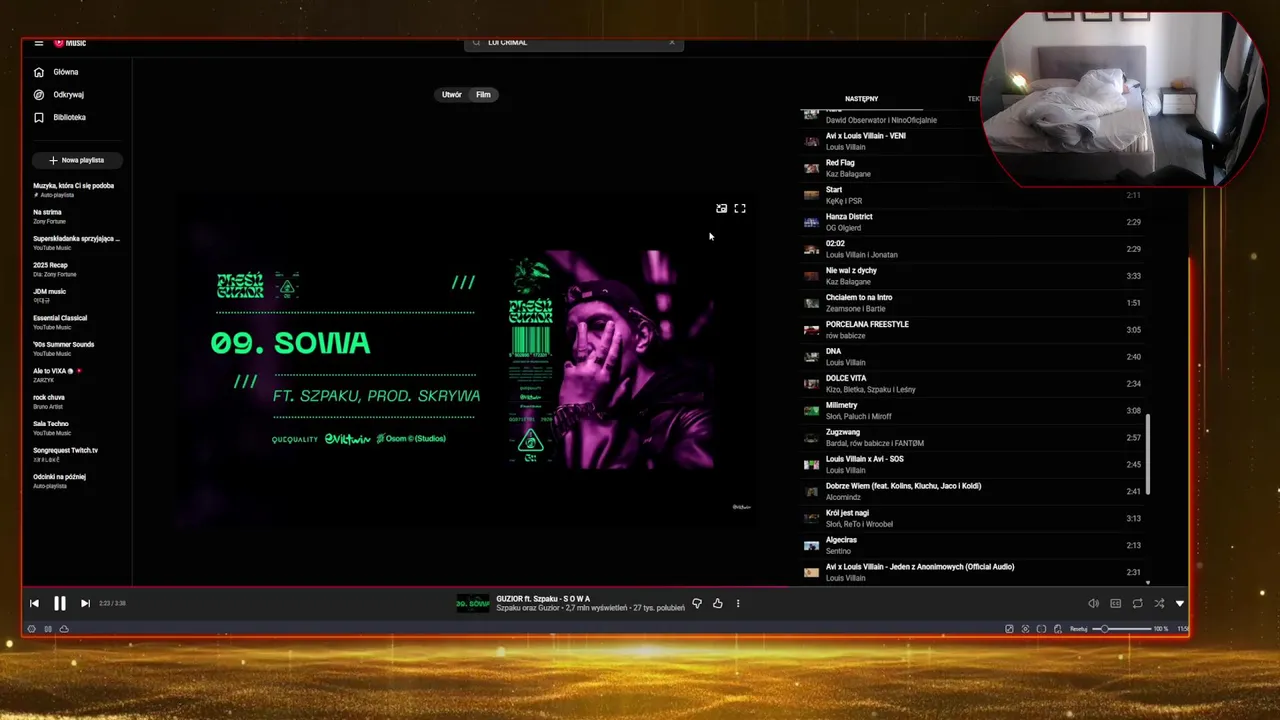This screenshot has height=720, width=1280.
Task: Open more actions menu in player bar
Action: click(738, 603)
